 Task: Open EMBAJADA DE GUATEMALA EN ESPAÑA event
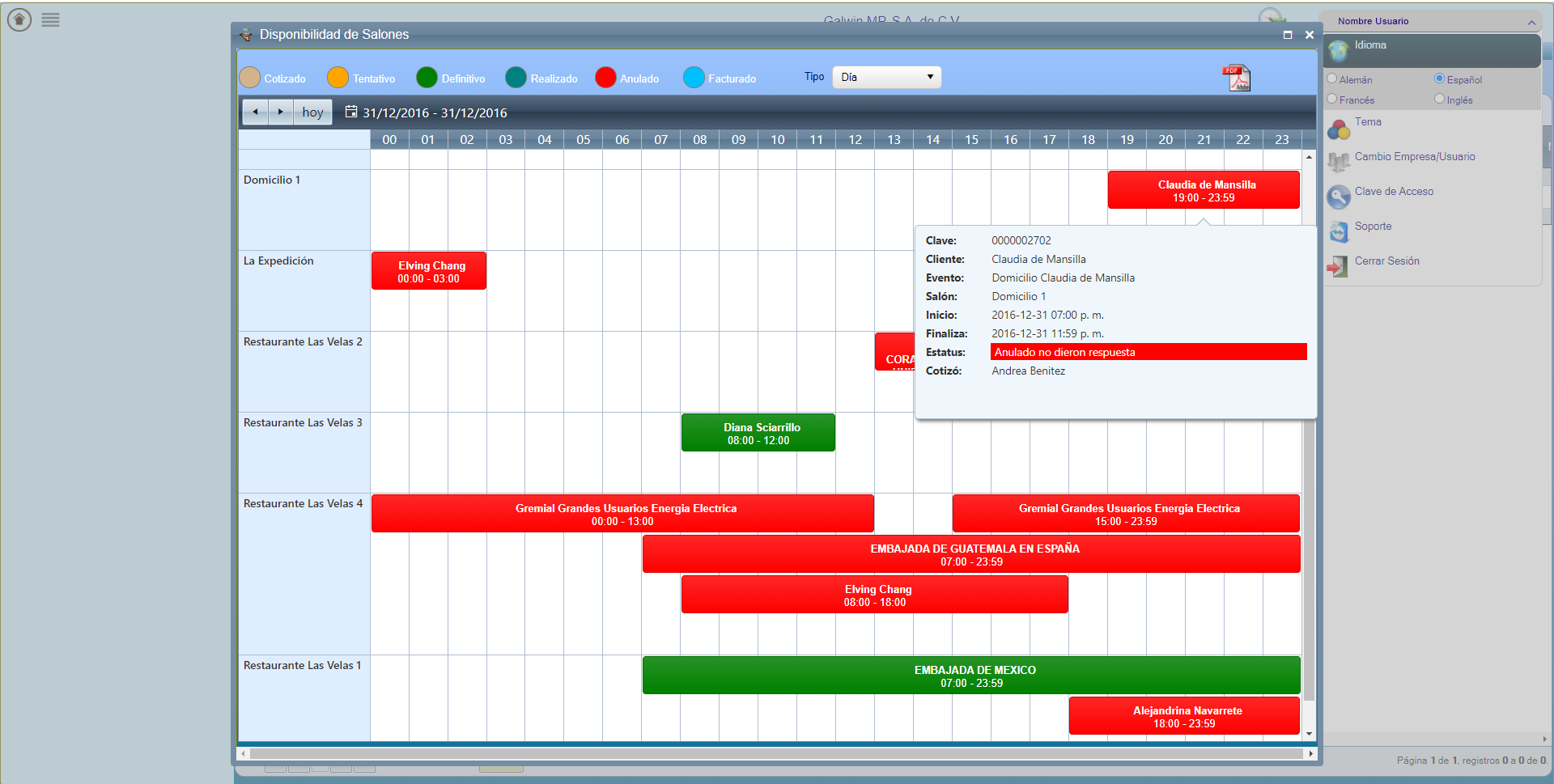coord(971,554)
